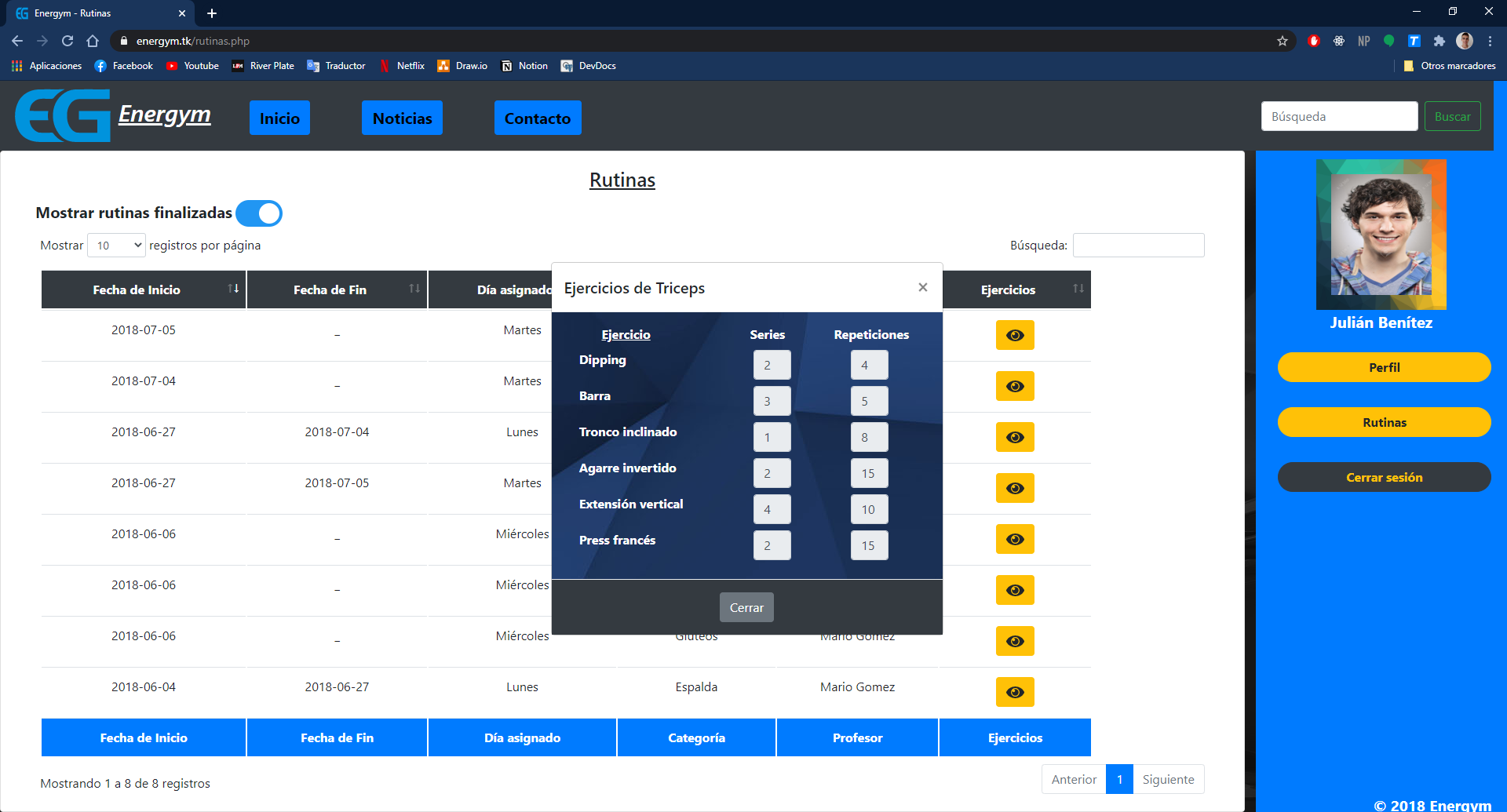
Task: Close the Ejercicios de Triceps dialog with X
Action: 923,287
